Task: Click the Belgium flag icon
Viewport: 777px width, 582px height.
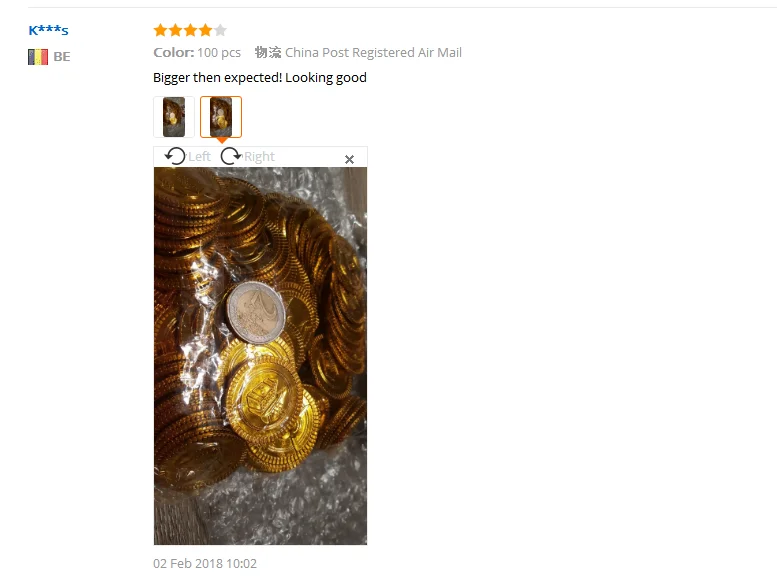Action: (x=38, y=57)
